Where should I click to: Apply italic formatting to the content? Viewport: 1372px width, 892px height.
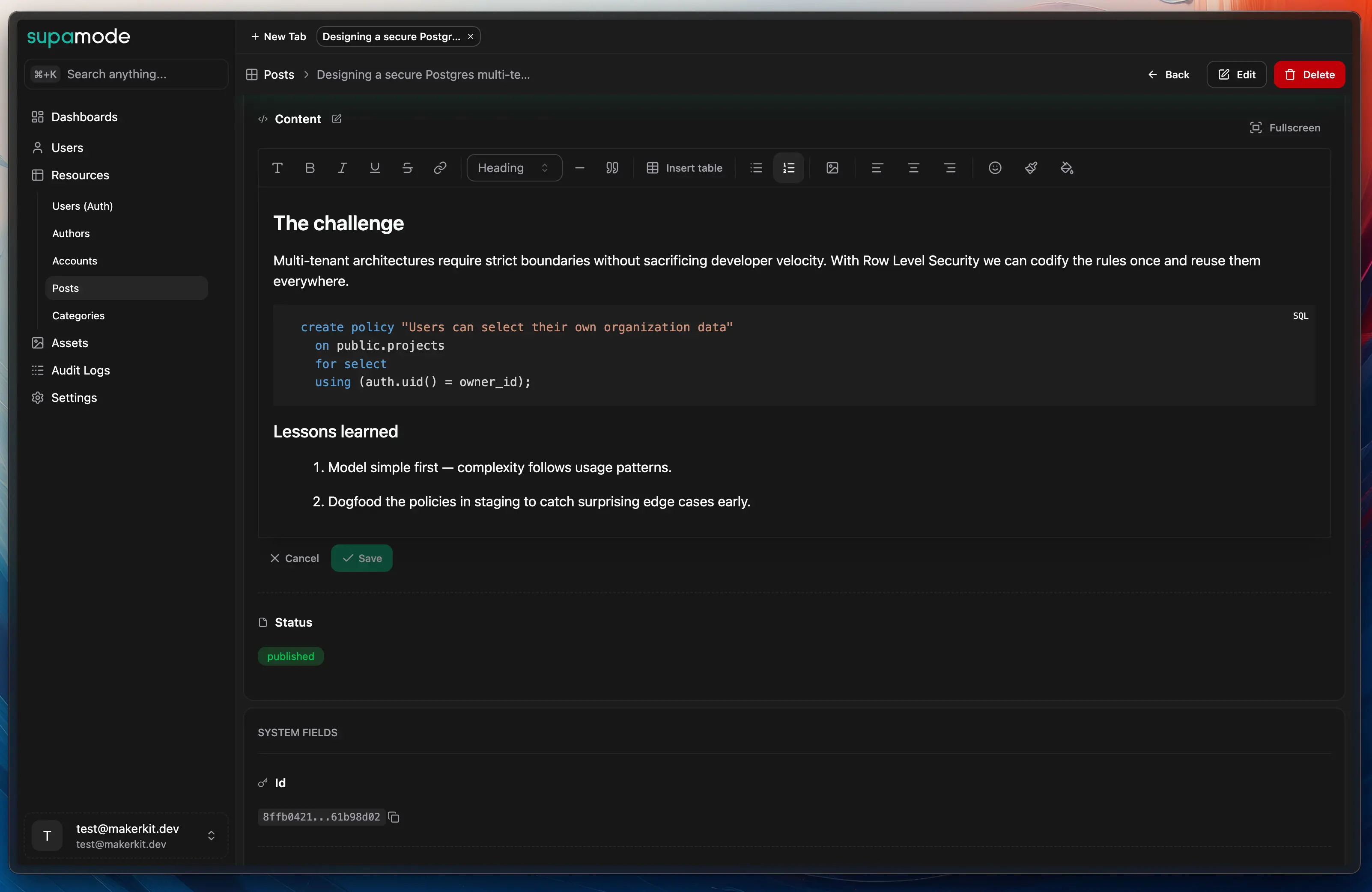point(342,168)
